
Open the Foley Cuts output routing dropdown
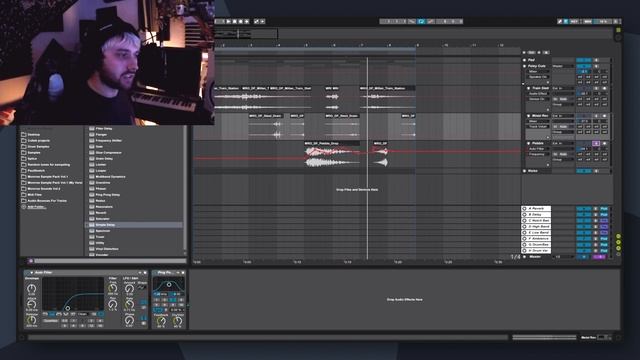(562, 66)
